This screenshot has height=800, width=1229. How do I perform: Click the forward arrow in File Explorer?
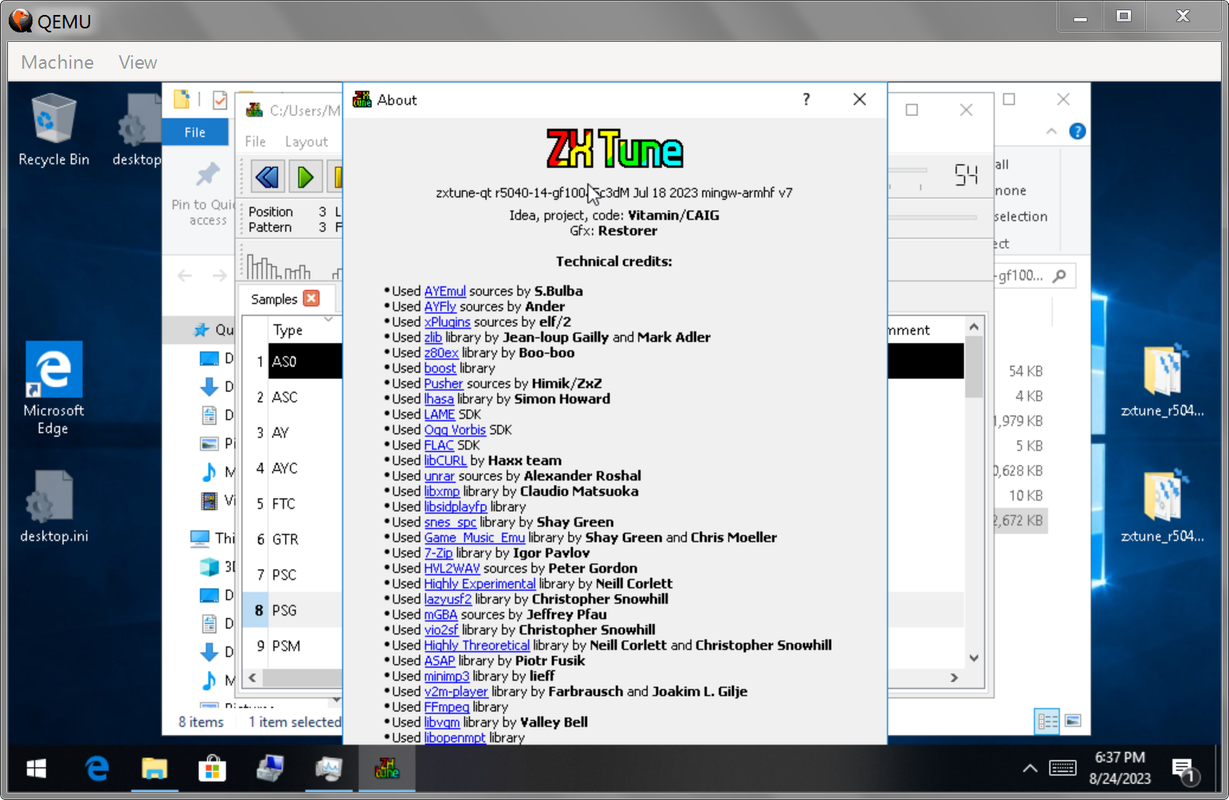[x=219, y=275]
